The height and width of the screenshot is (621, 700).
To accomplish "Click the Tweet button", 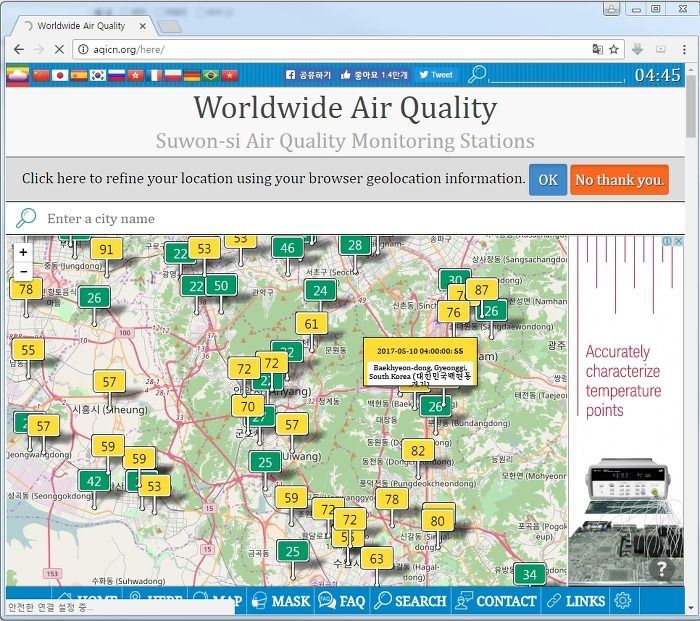I will pos(436,75).
